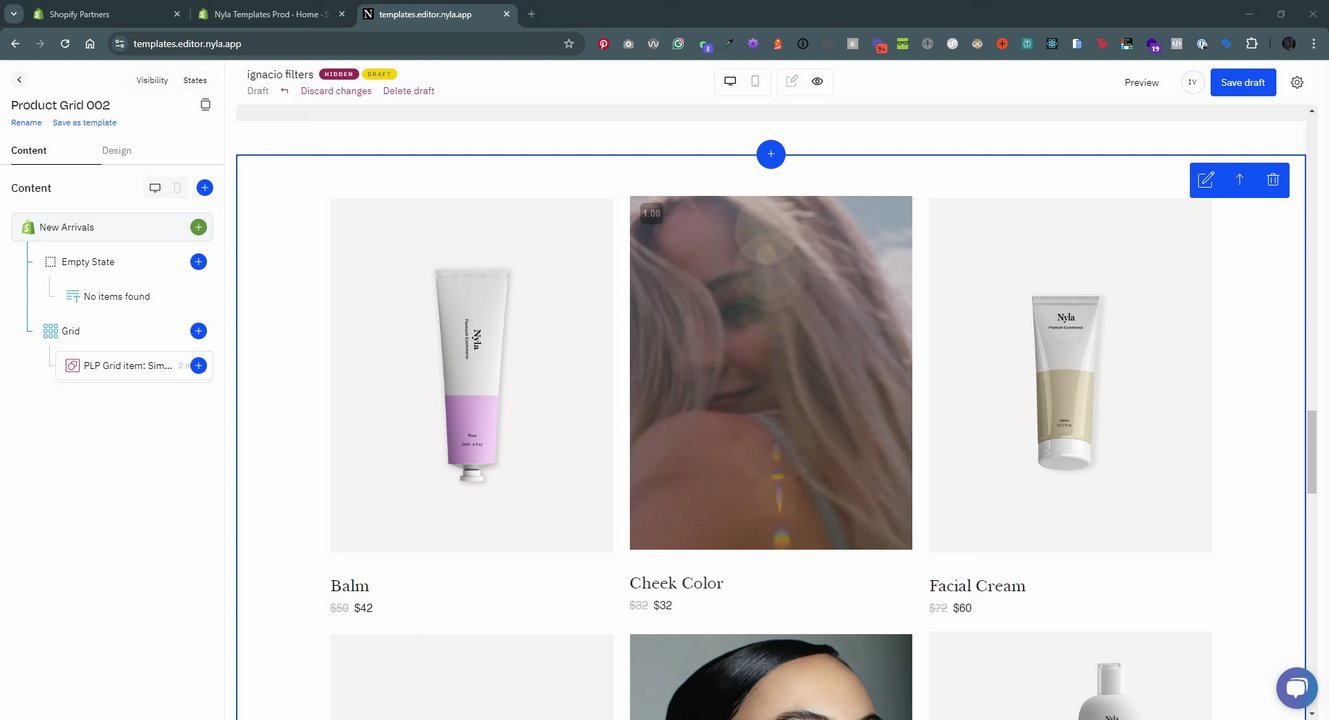Reload the page
Screen dimensions: 1329x720
(65, 44)
